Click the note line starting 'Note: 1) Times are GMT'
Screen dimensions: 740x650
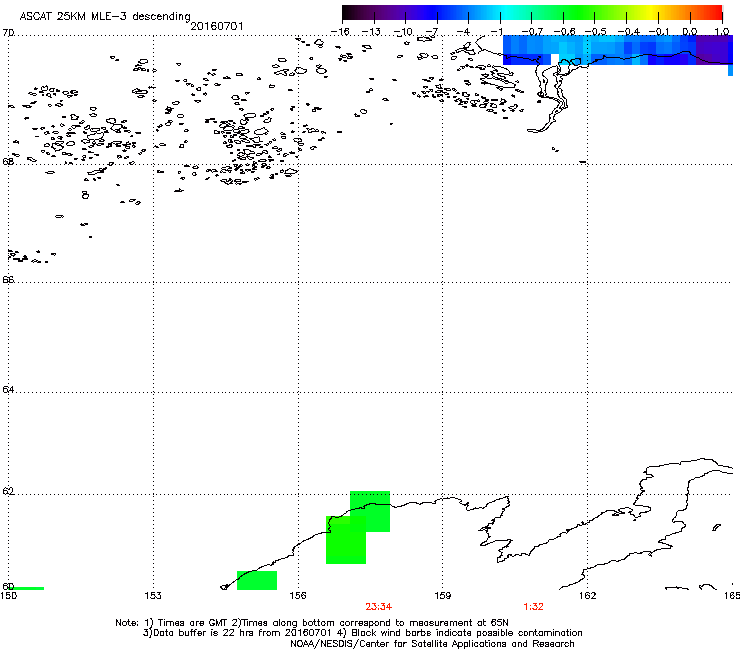(x=312, y=623)
